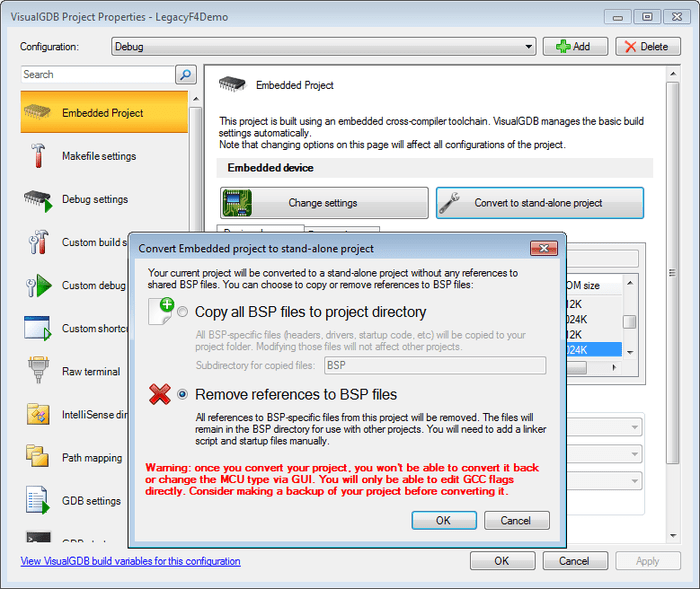The image size is (700, 589).
Task: Open Path mapping folders icon
Action: 38,456
